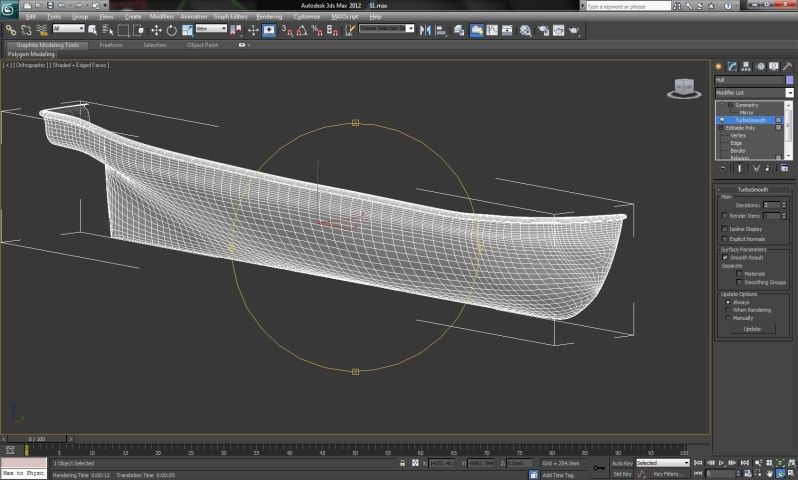The image size is (798, 480).
Task: Select the Always update option
Action: (728, 302)
